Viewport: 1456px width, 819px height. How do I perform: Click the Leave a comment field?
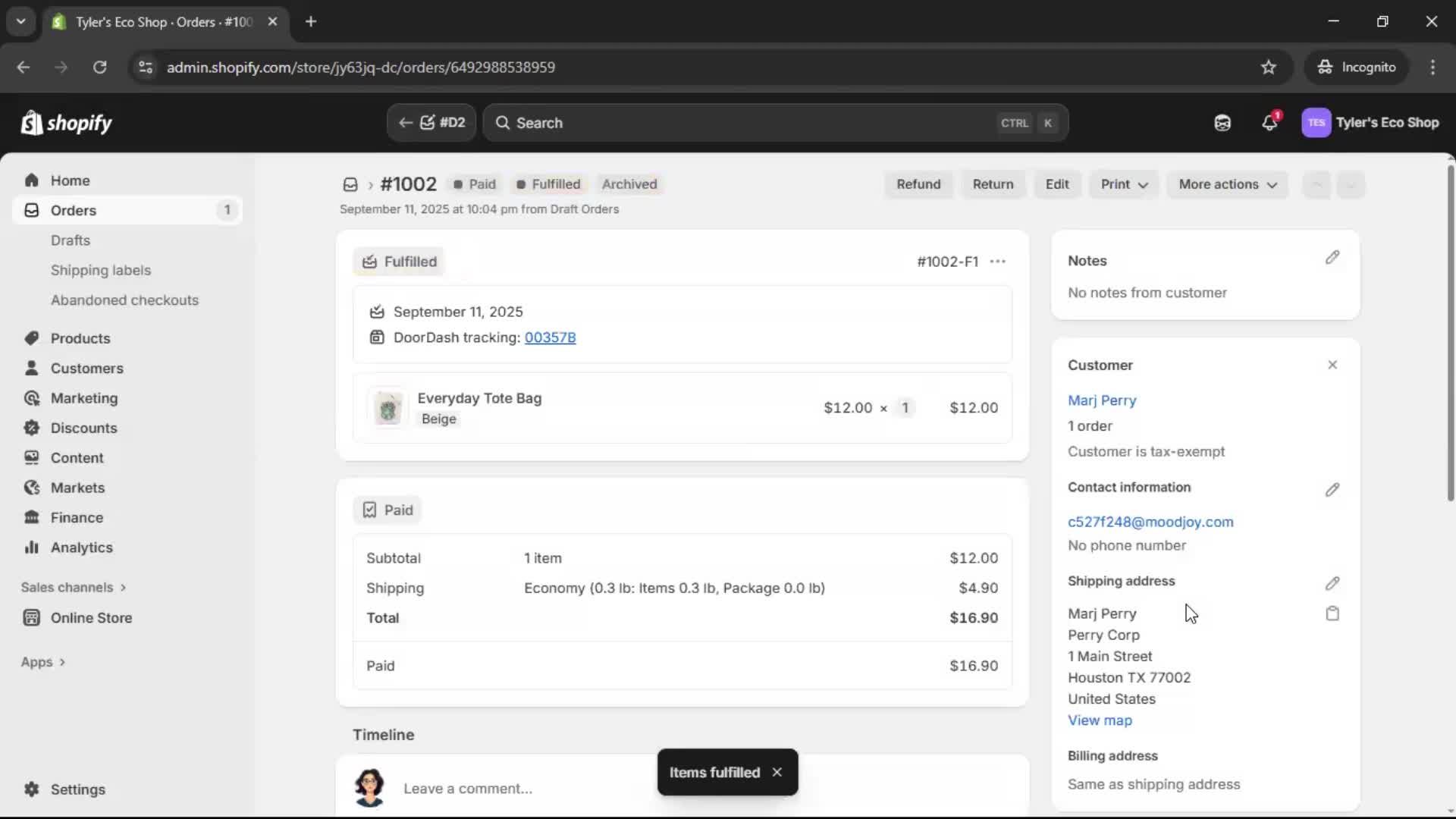468,789
